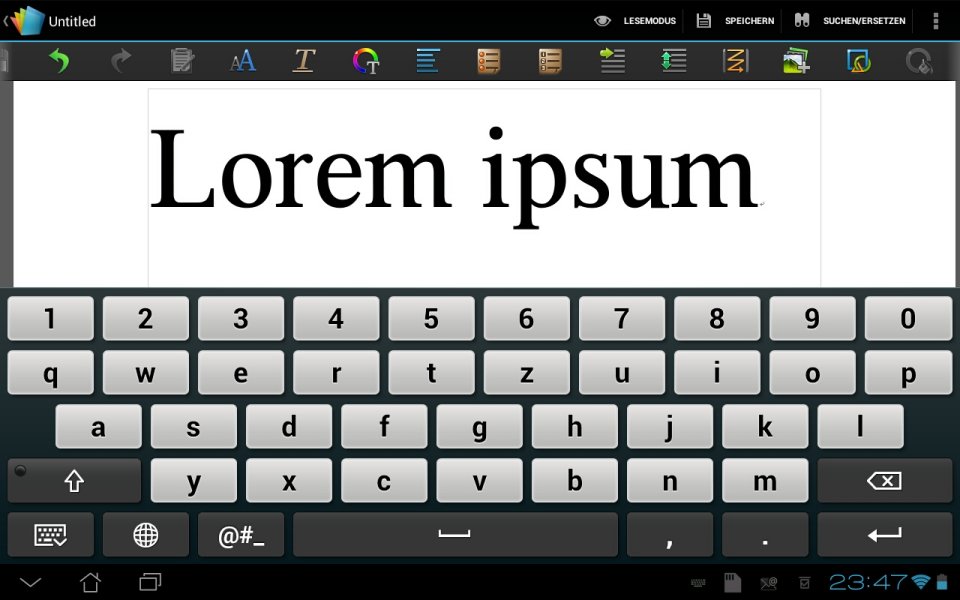Tap the SD card notification icon

click(x=732, y=582)
